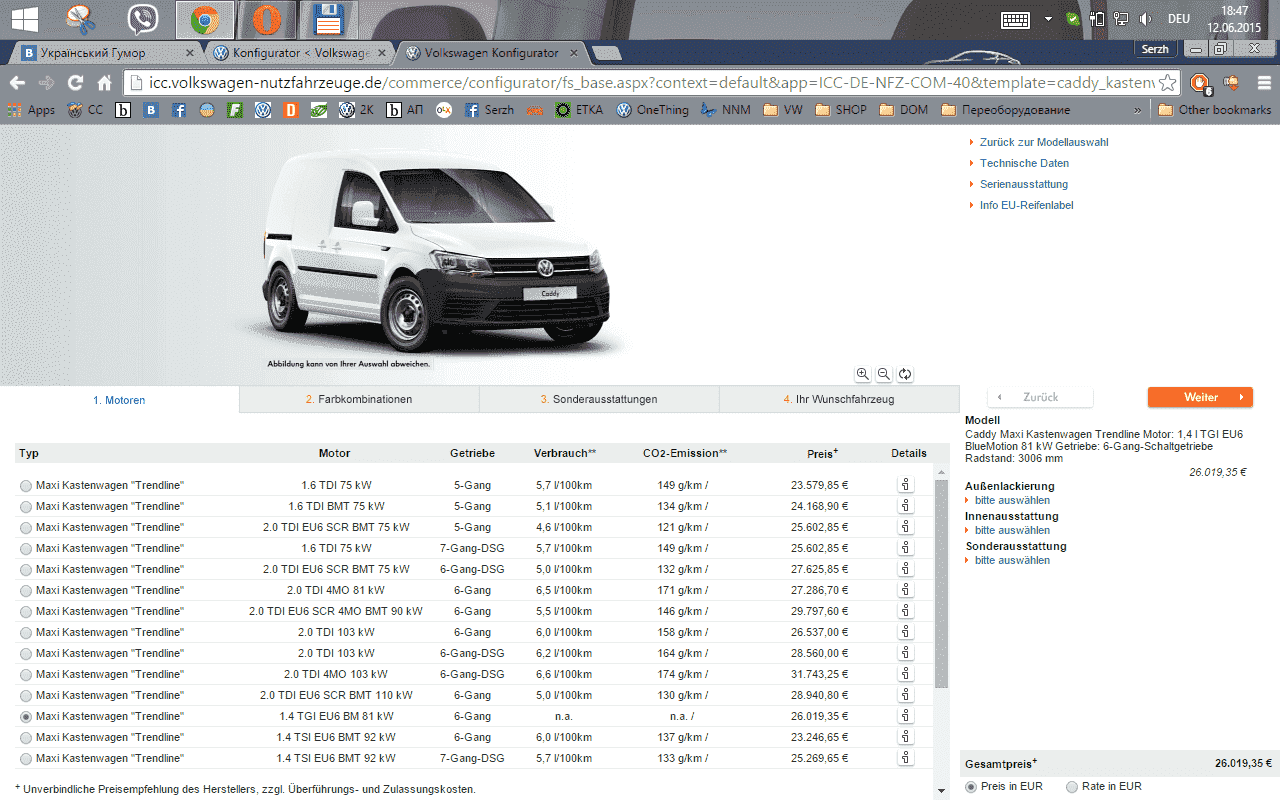Image resolution: width=1280 pixels, height=800 pixels.
Task: Expand 'bitte auswählen' under Innenausstattung
Action: tap(1012, 530)
